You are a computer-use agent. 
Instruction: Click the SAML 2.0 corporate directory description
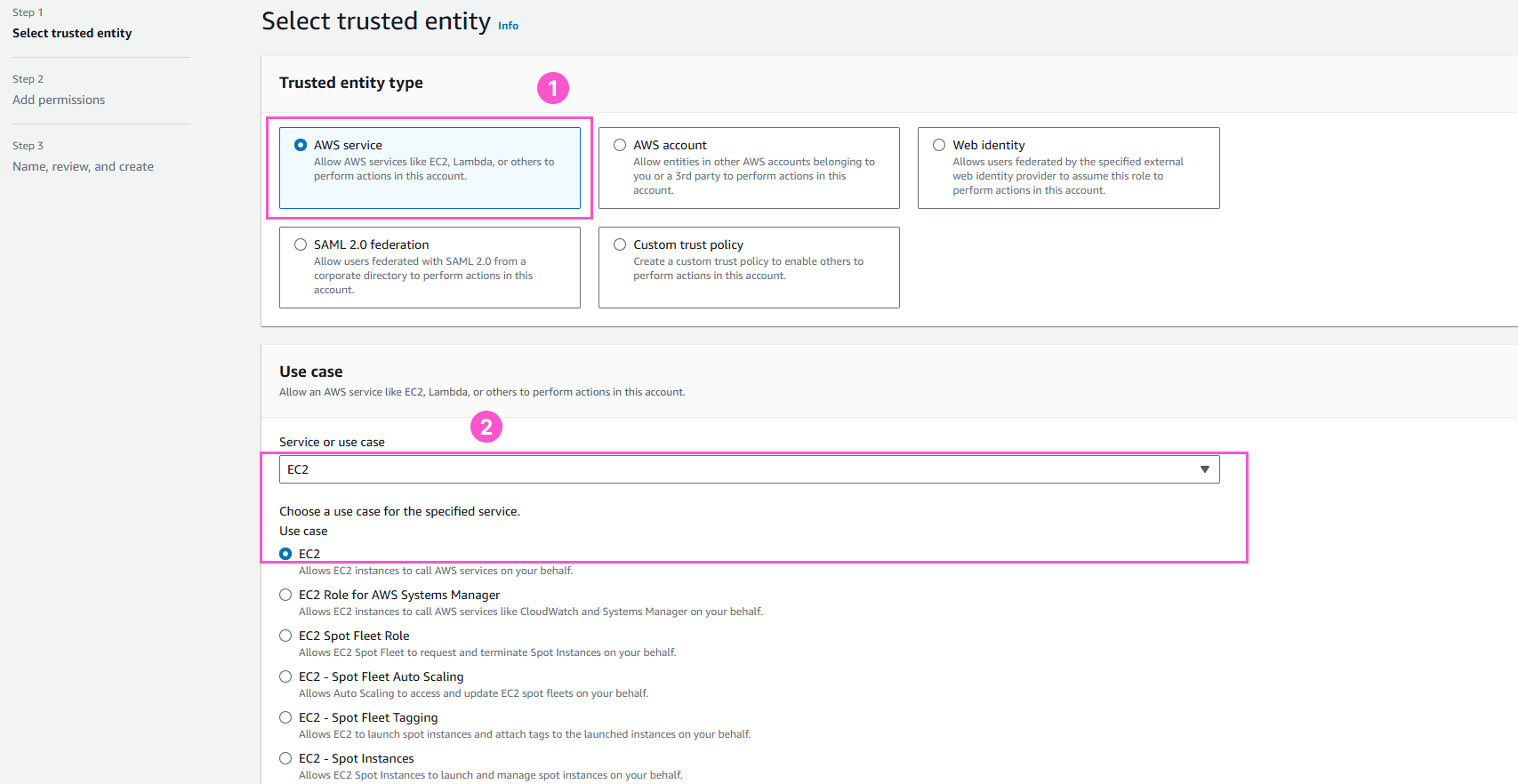pos(423,276)
